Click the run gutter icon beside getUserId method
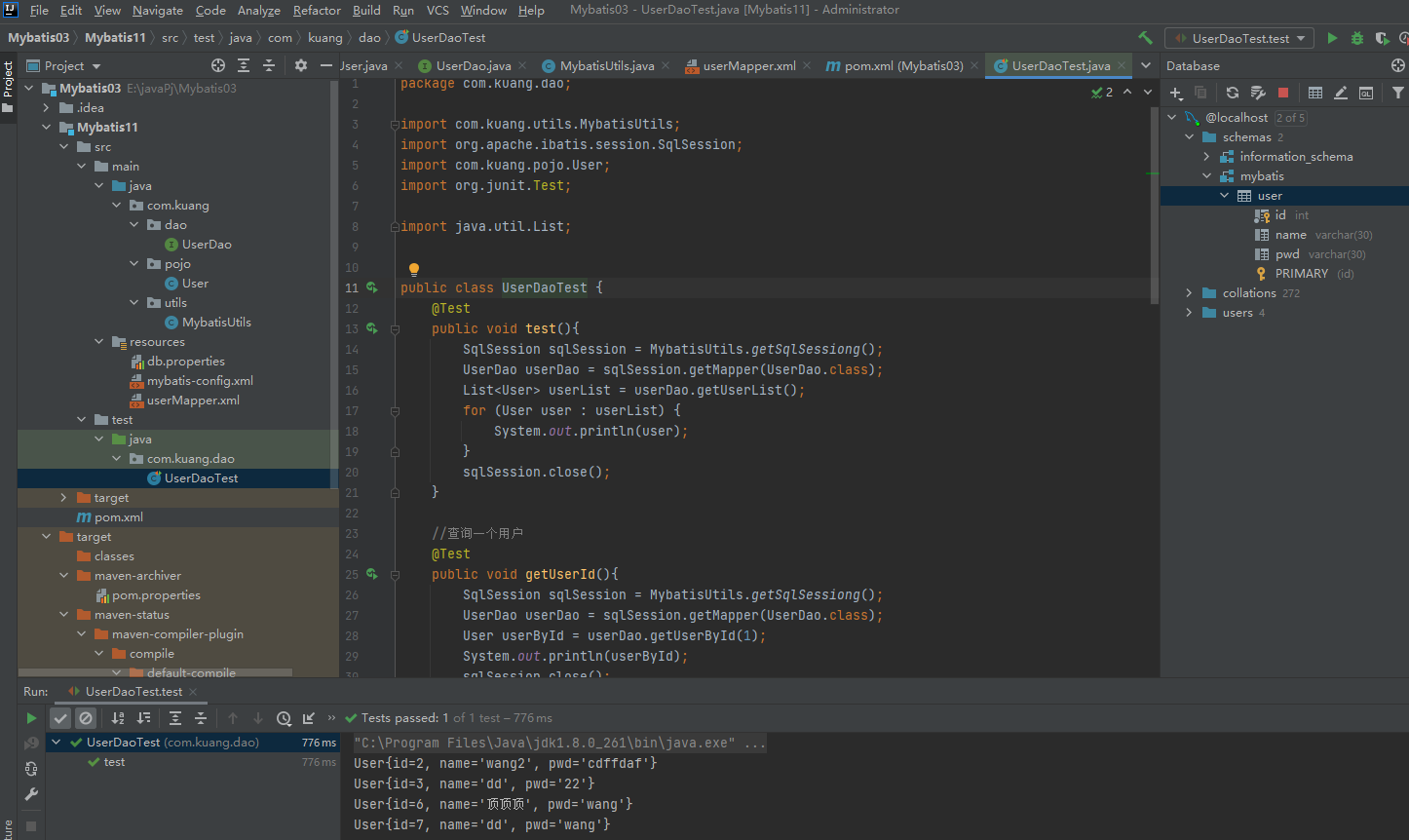The height and width of the screenshot is (840, 1409). point(371,574)
